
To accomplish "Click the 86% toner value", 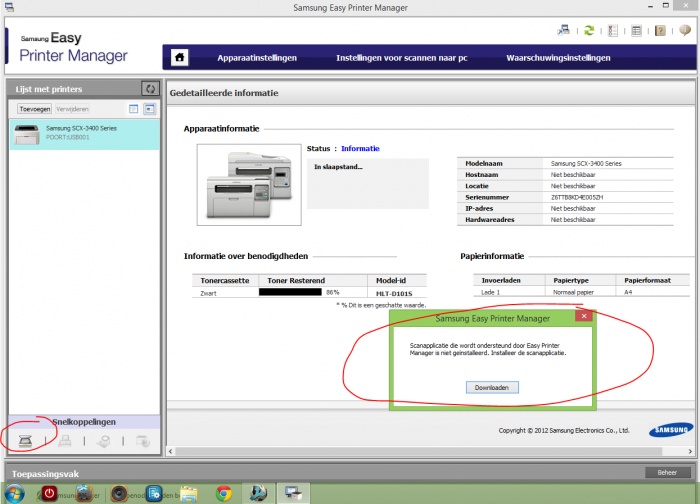I will [333, 292].
